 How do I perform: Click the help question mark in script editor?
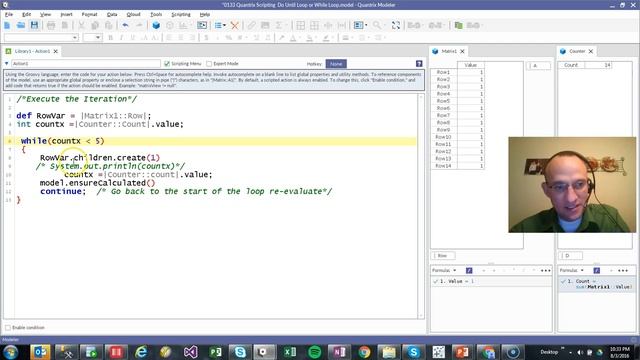(419, 64)
